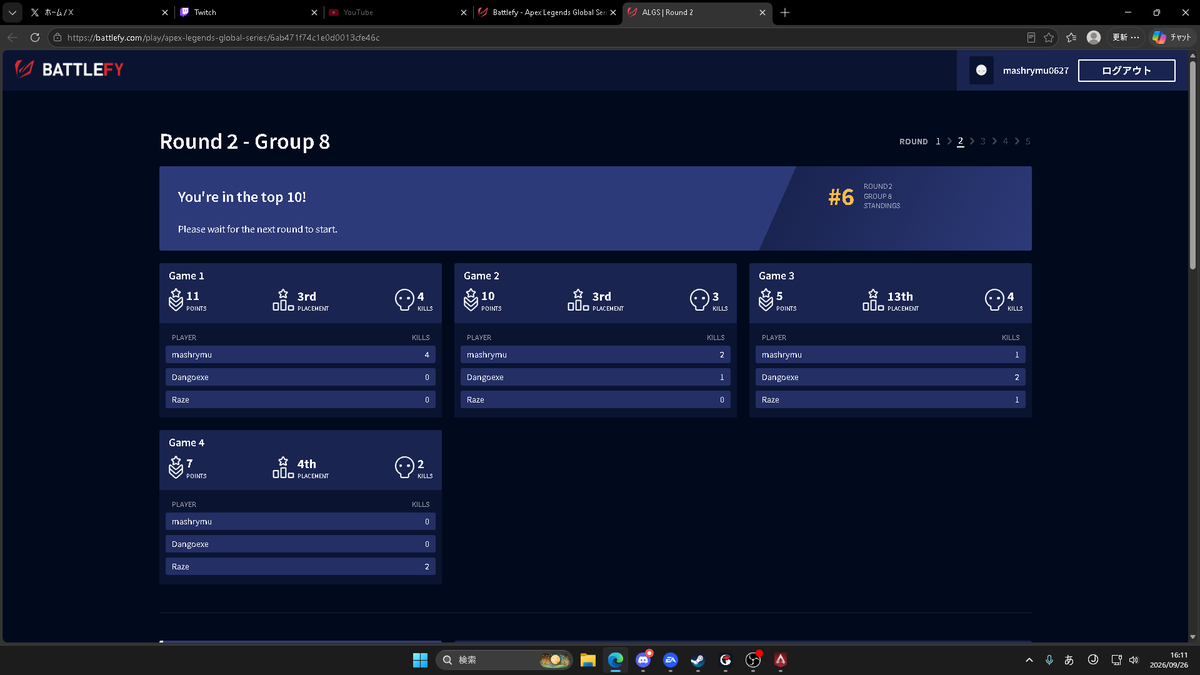Click the microphone icon in system tray
The height and width of the screenshot is (675, 1200).
(1049, 660)
